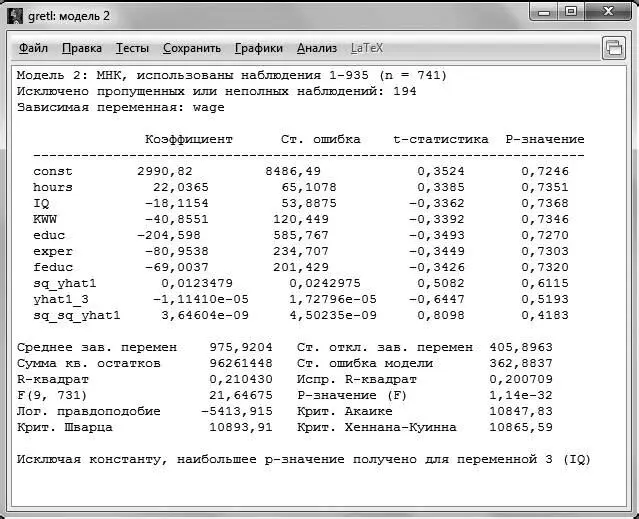
Task: Click the greyed-out LaTeX menu
Action: [367, 48]
